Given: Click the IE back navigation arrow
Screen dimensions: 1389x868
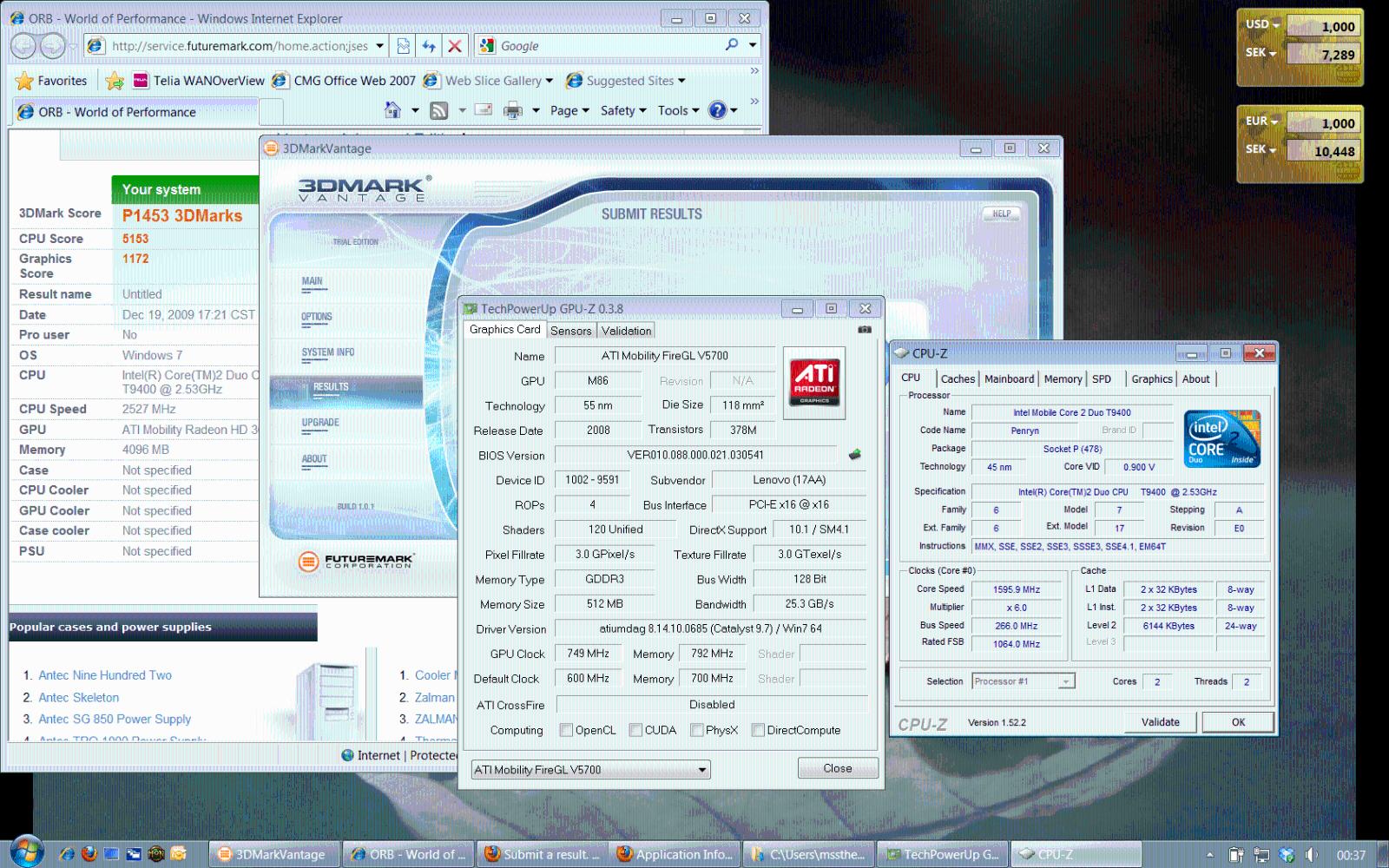Looking at the screenshot, I should pos(23,46).
